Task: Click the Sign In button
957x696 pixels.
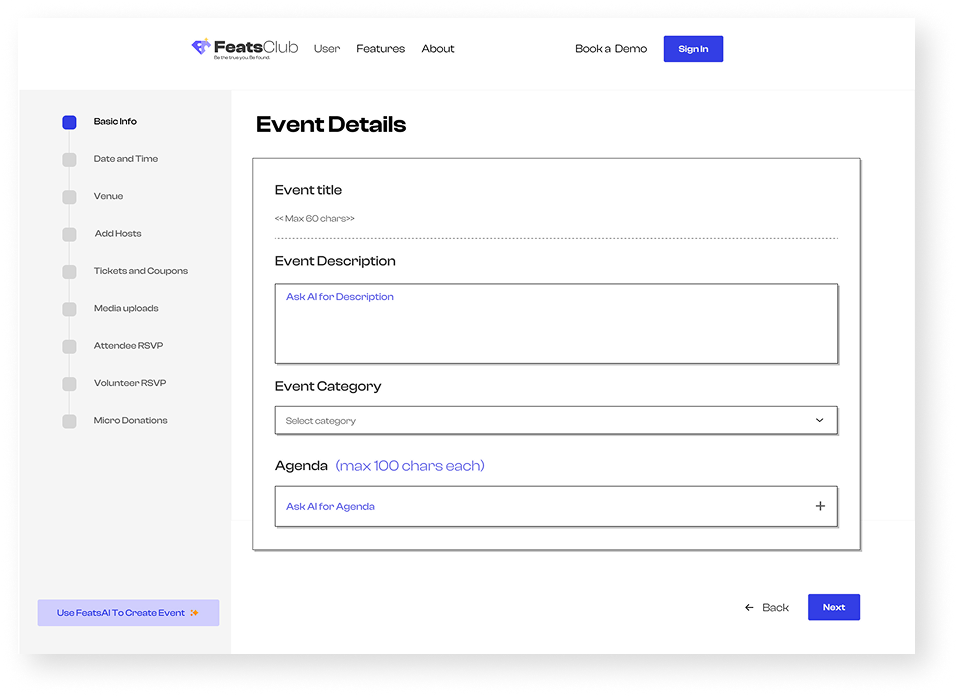Action: tap(693, 49)
